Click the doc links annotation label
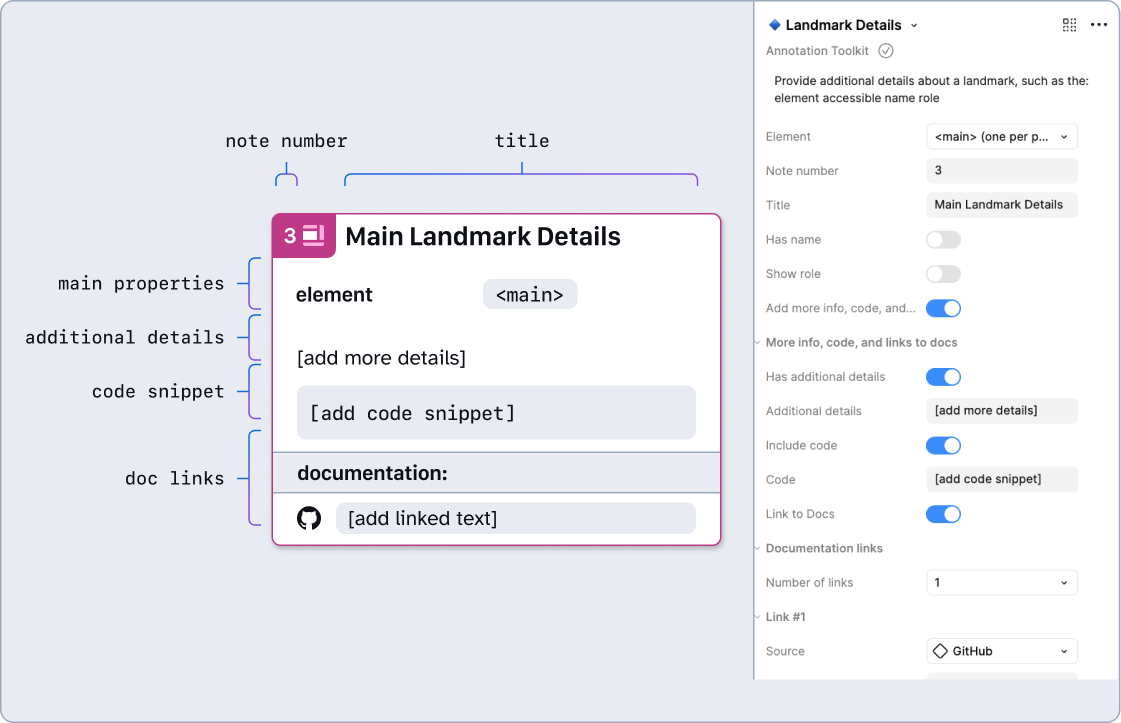 [x=174, y=478]
